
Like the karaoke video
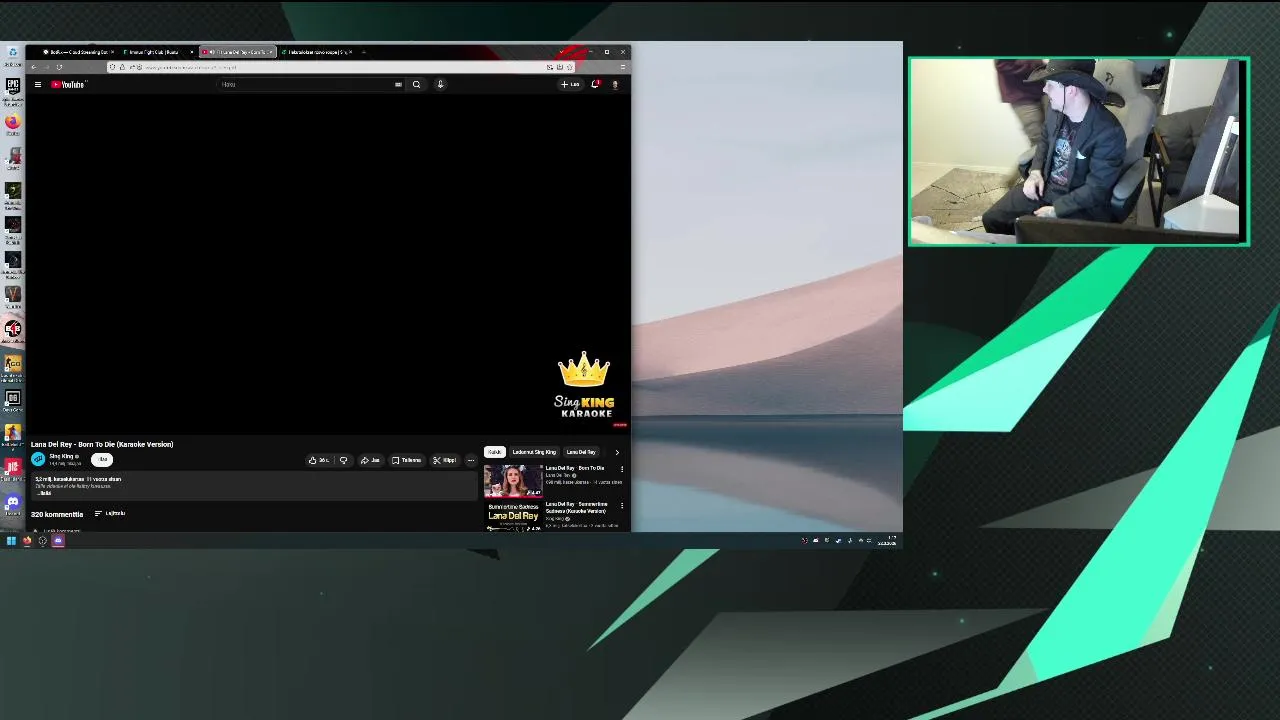point(318,460)
